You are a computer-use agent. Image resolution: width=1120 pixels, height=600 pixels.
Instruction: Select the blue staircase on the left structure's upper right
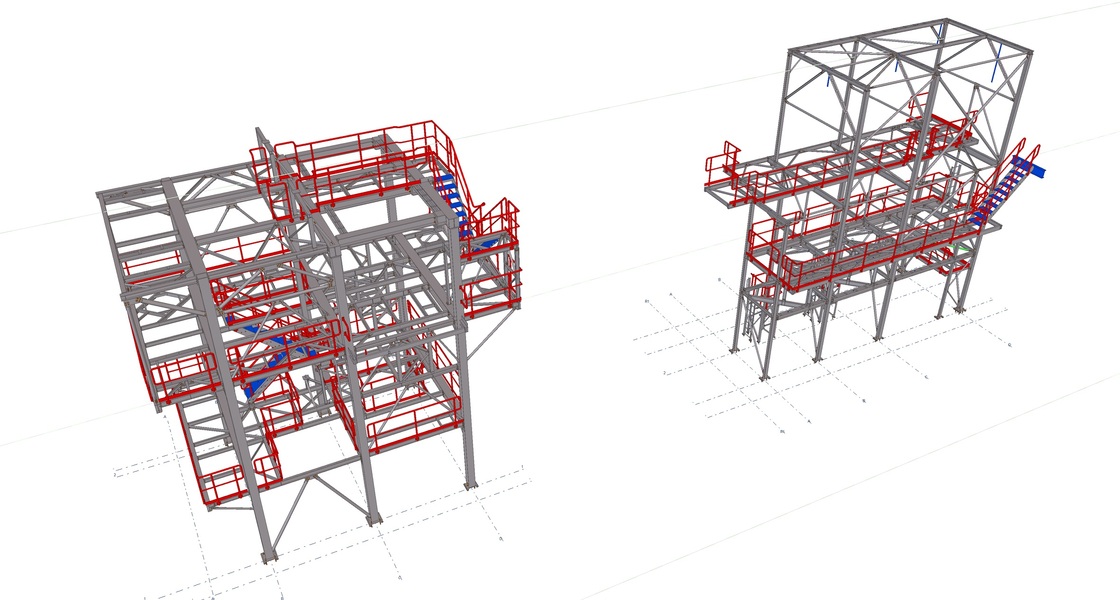(x=454, y=205)
